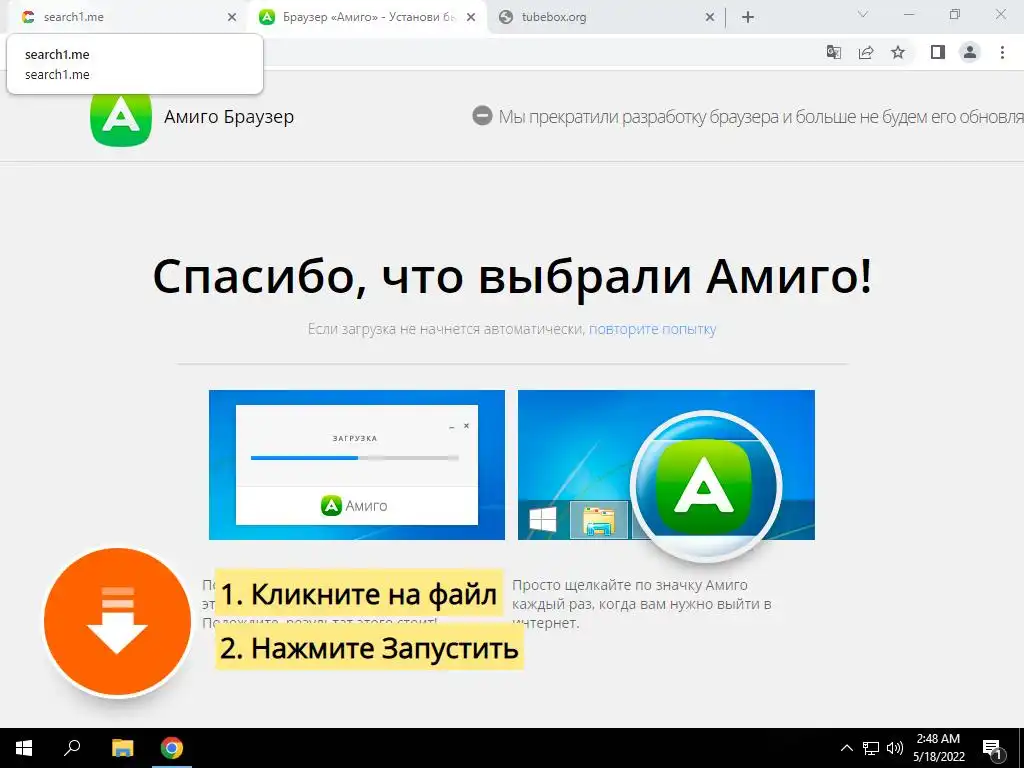Bookmark this page with the star icon

point(898,52)
